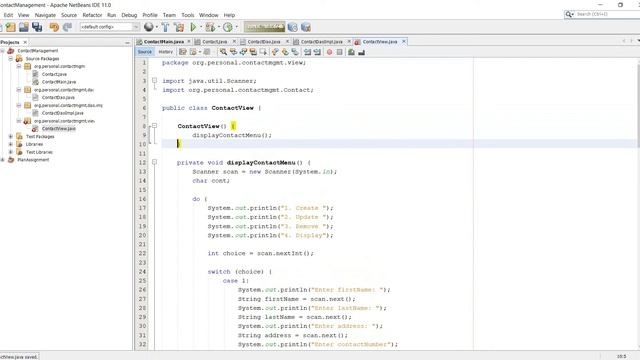Click the Redo arrow icon

[x=67, y=27]
